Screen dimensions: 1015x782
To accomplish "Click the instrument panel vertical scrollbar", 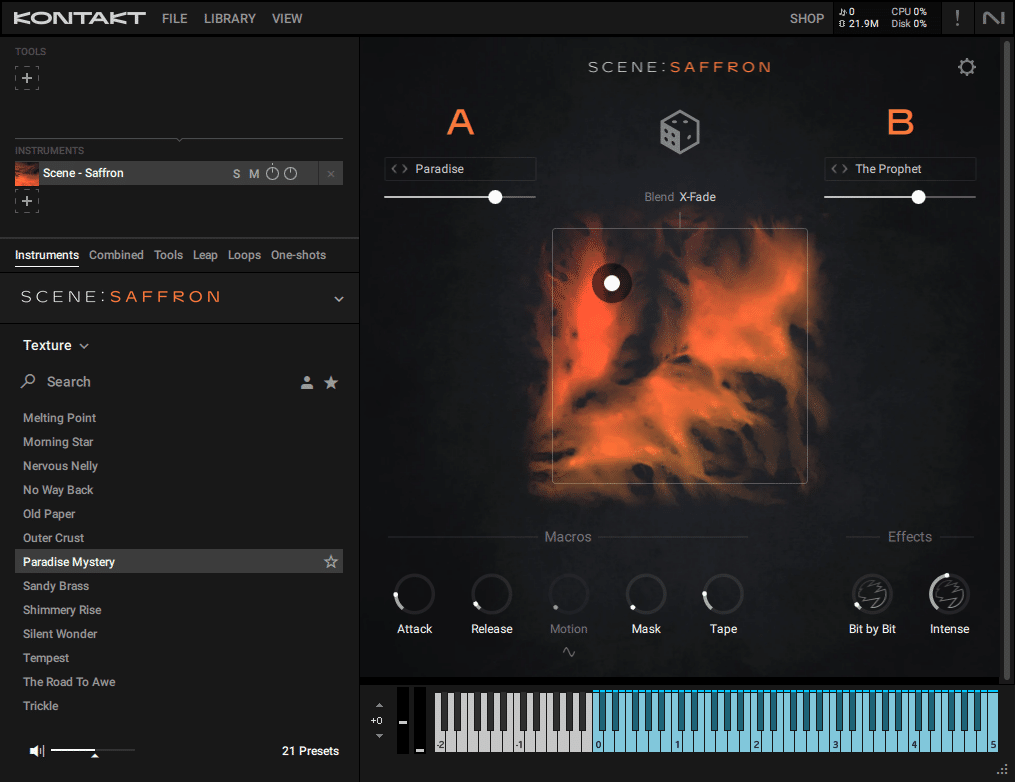I will tap(1007, 361).
